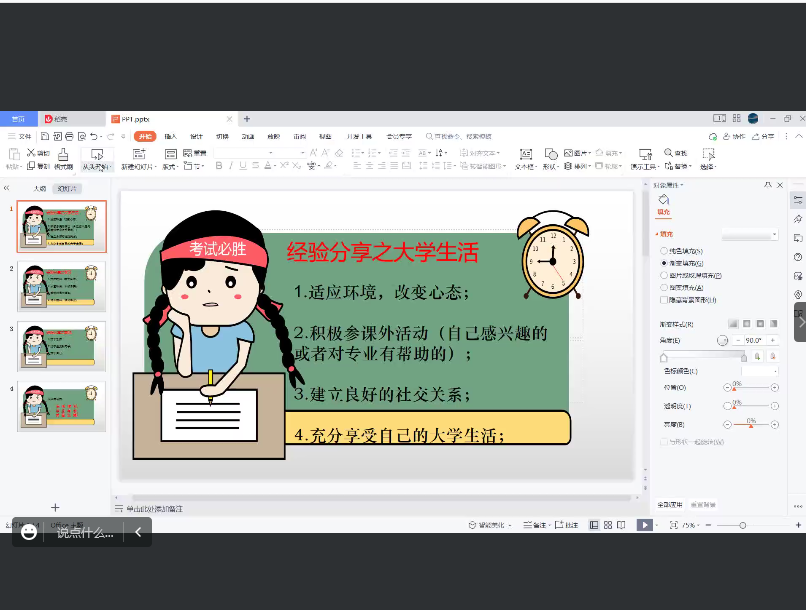The width and height of the screenshot is (806, 610).
Task: Select the solid fill radio option
Action: tap(664, 251)
